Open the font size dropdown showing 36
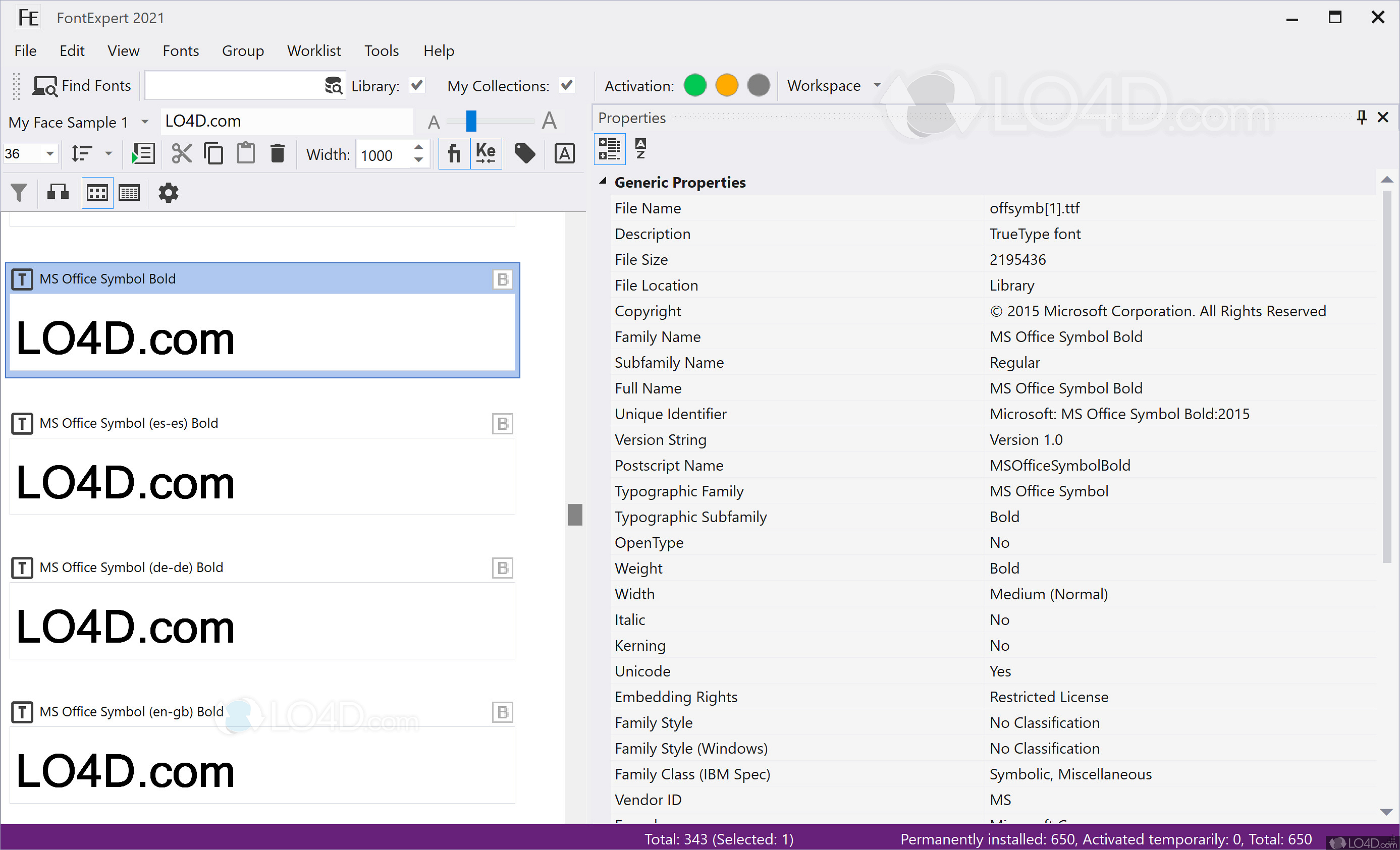Image resolution: width=1400 pixels, height=850 pixels. point(49,153)
